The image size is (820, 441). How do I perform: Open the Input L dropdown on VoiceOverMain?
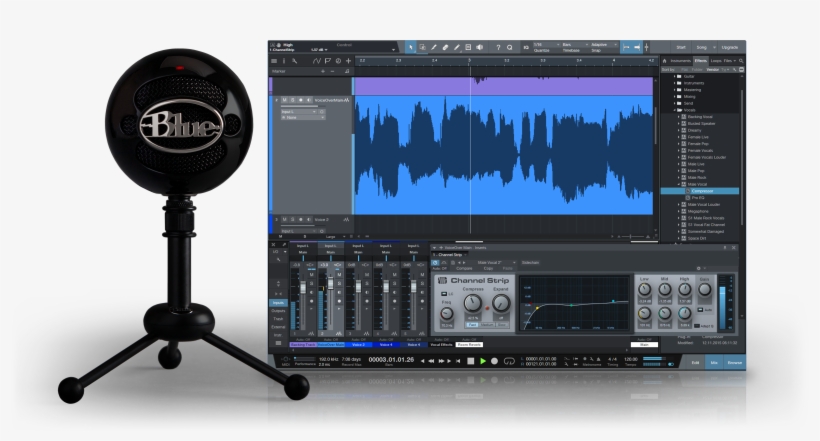coord(299,111)
